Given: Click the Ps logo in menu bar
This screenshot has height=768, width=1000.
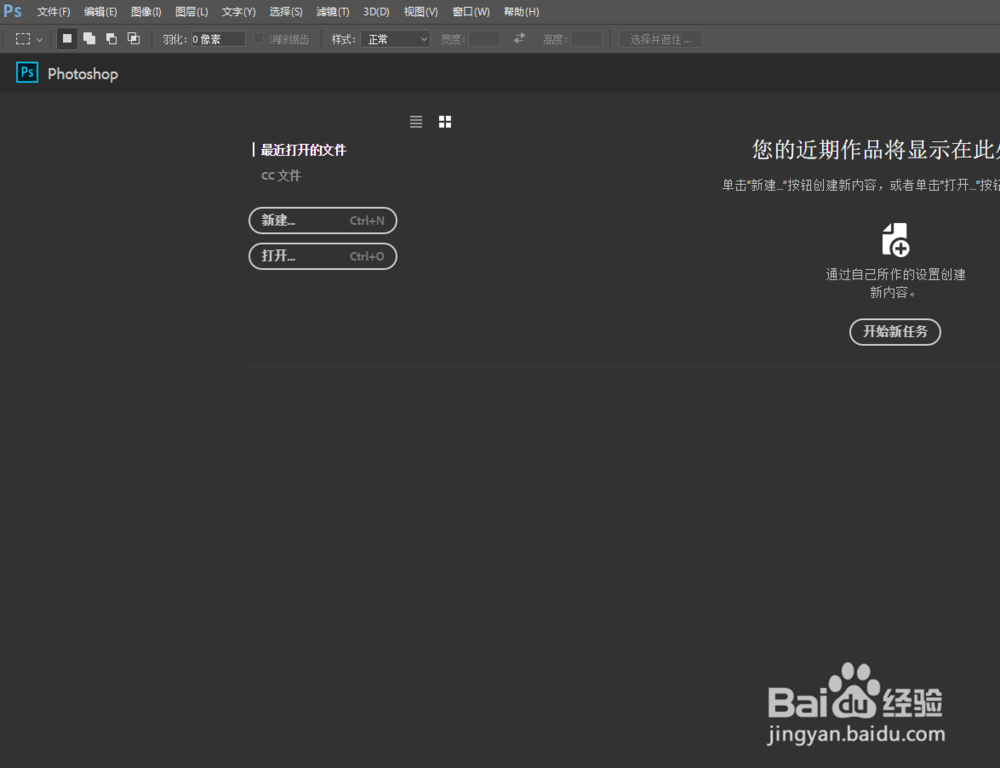Looking at the screenshot, I should [12, 11].
